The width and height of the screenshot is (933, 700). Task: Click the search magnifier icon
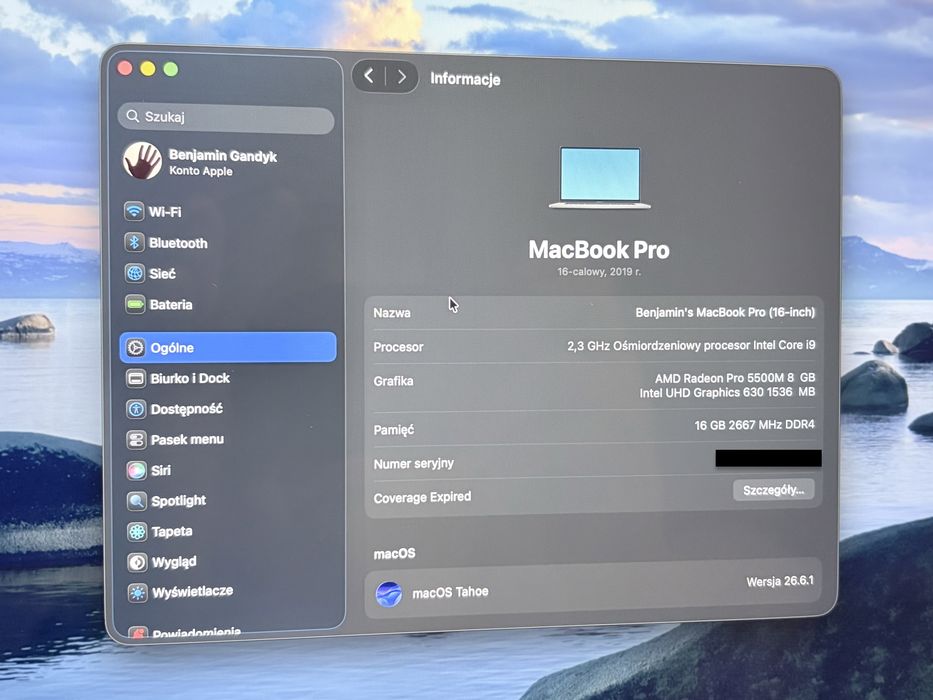tap(133, 116)
